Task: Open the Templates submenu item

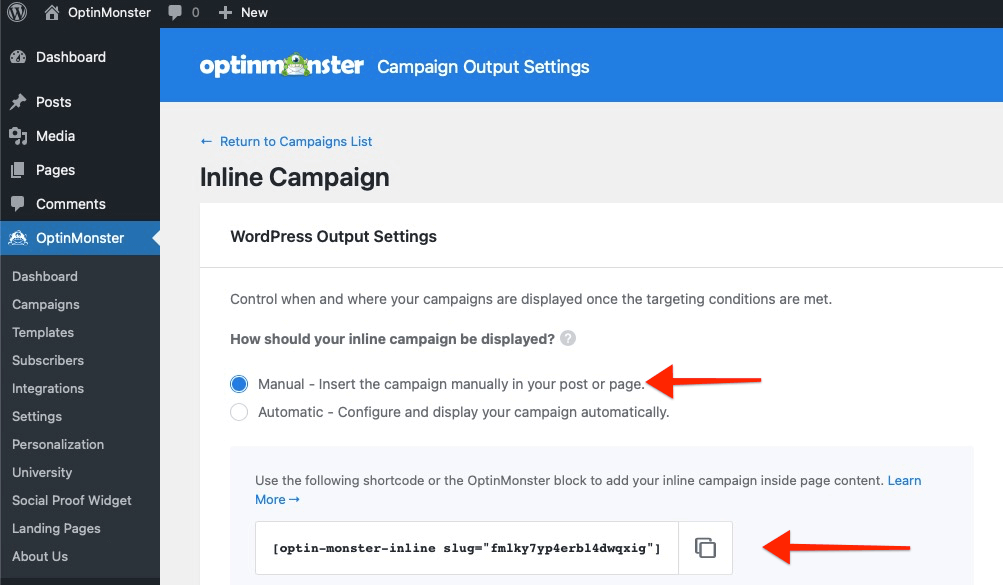Action: [x=42, y=332]
